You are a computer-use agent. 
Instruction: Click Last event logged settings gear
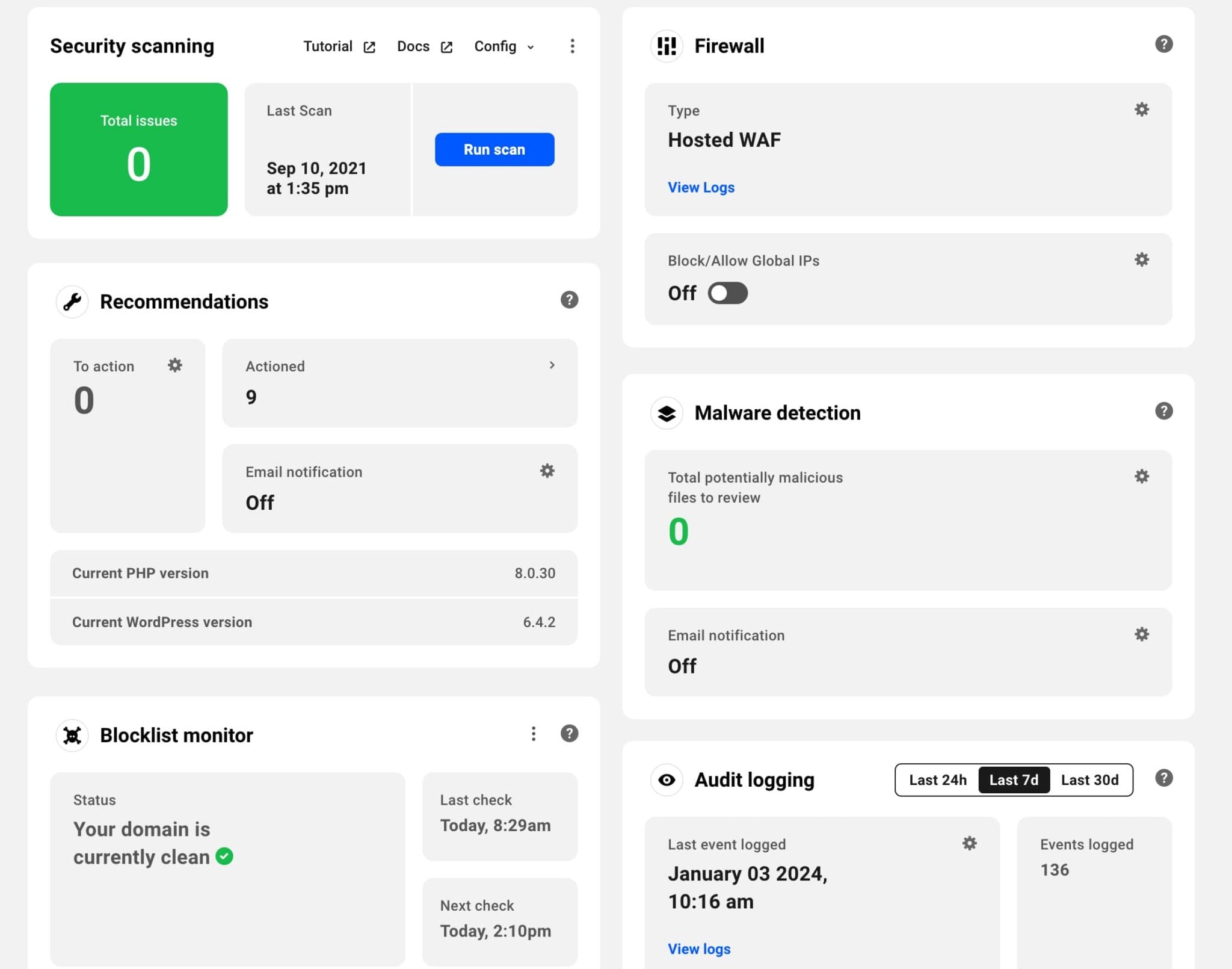pos(969,843)
